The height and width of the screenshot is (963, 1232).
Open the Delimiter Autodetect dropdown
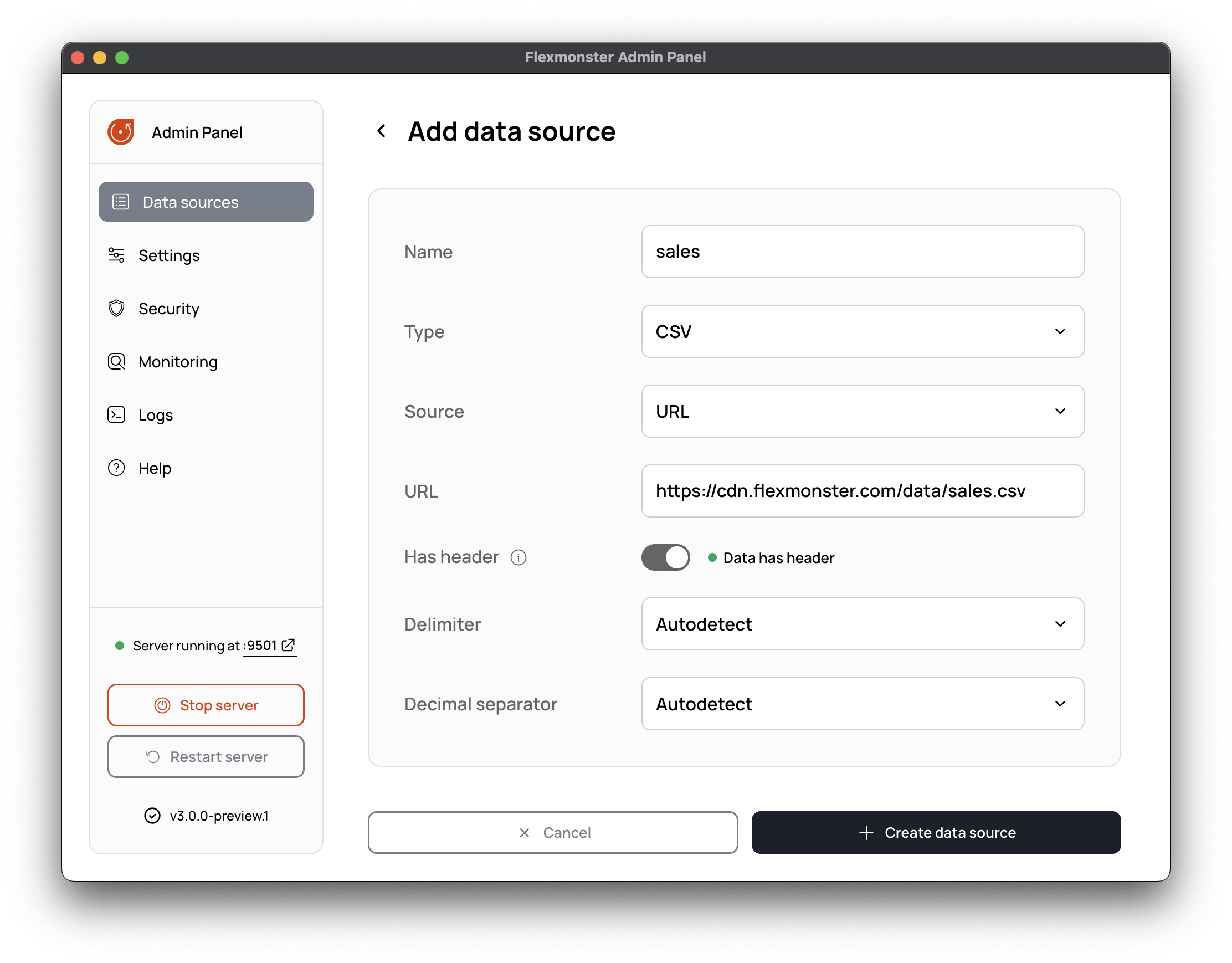point(862,624)
